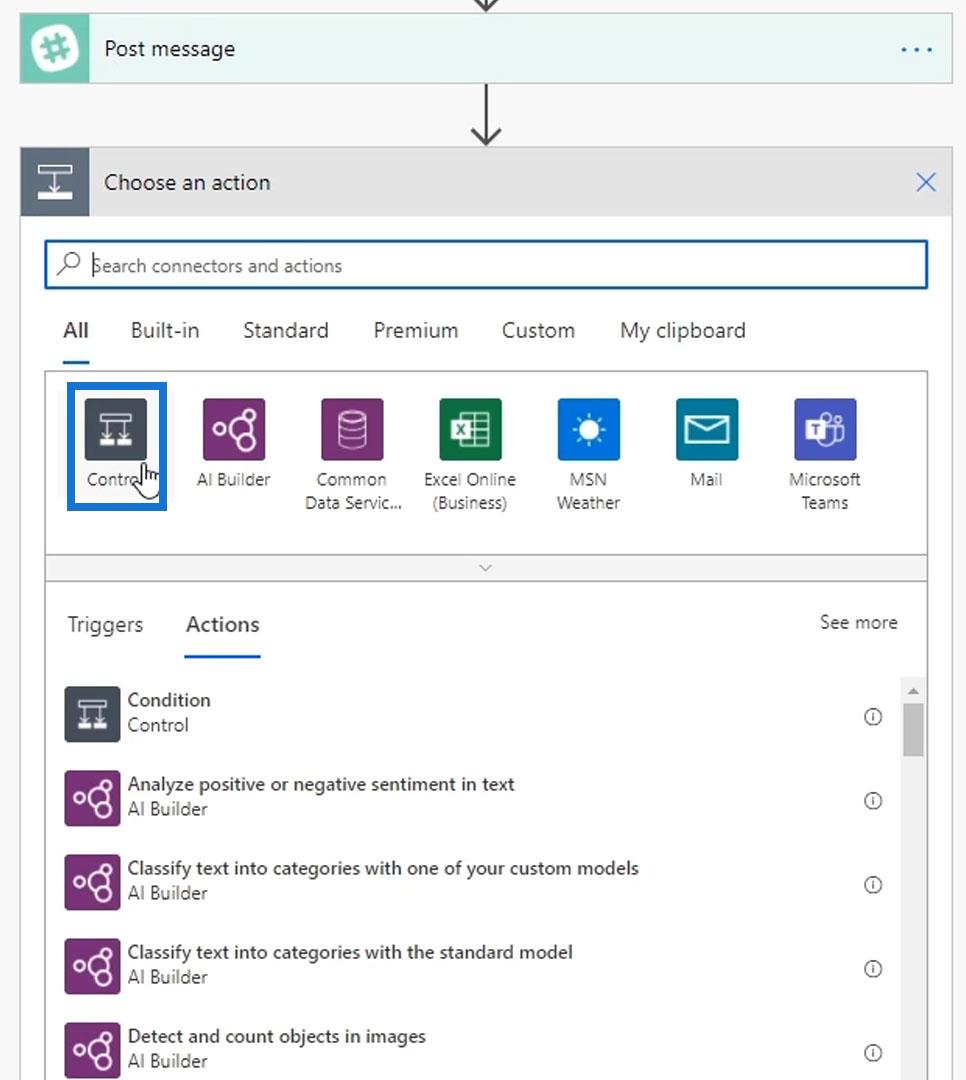This screenshot has width=966, height=1080.
Task: Select Analyze positive or negative sentiment action
Action: pos(475,798)
